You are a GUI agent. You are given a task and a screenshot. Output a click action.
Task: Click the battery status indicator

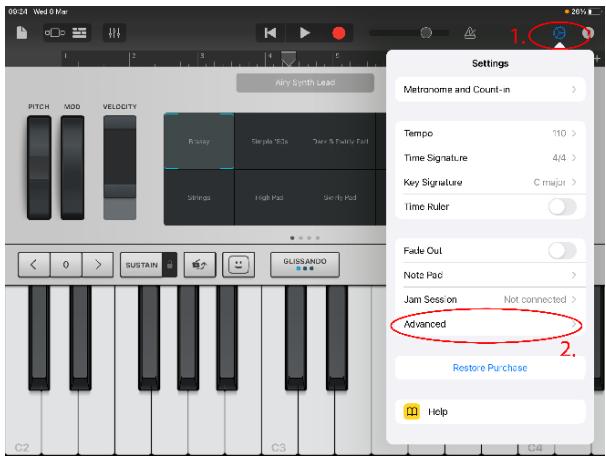594,12
